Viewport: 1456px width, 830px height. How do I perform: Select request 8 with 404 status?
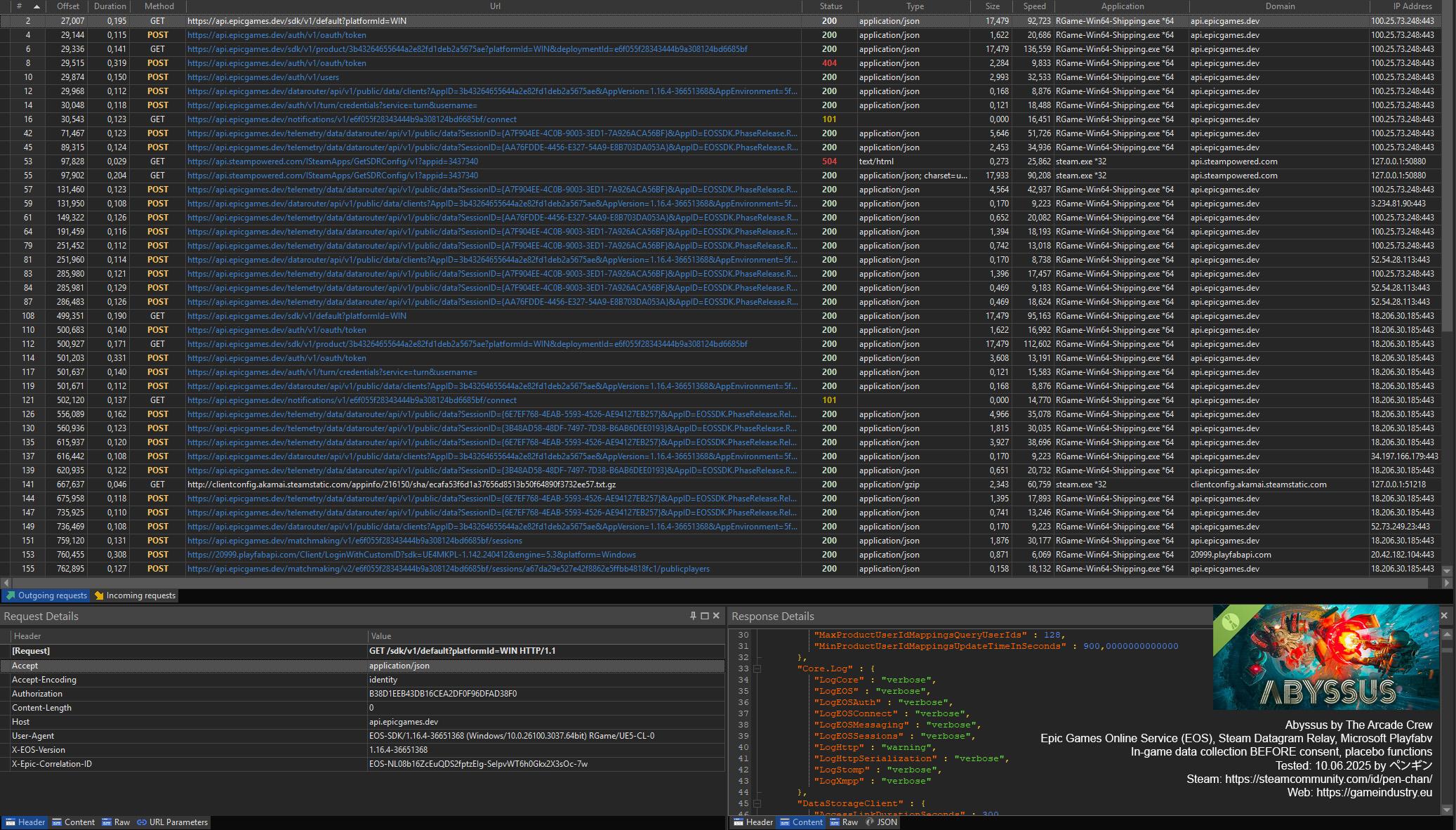[x=720, y=63]
